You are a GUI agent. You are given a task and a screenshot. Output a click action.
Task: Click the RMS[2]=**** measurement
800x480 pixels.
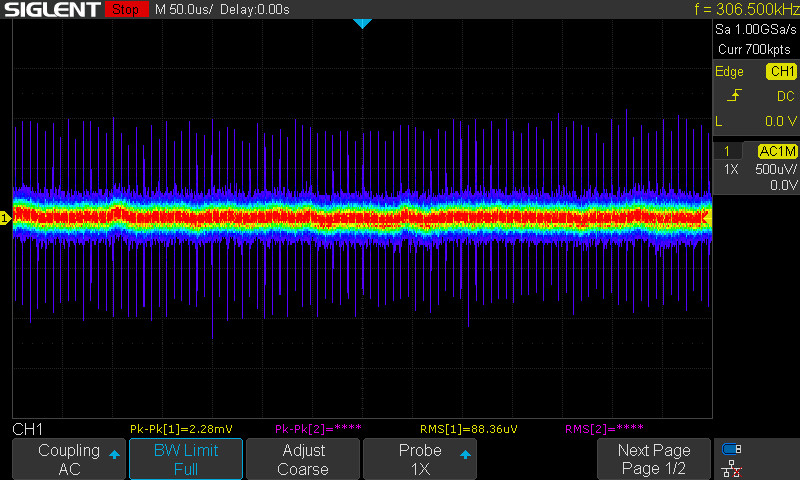pyautogui.click(x=604, y=429)
